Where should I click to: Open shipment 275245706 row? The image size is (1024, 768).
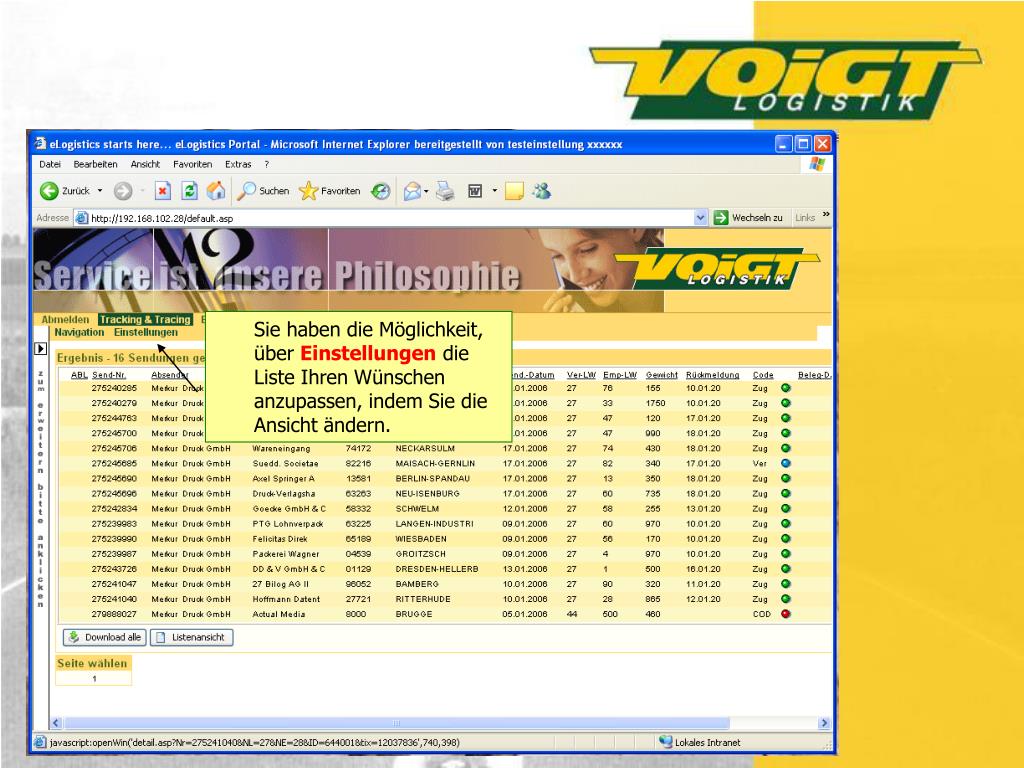click(x=444, y=448)
